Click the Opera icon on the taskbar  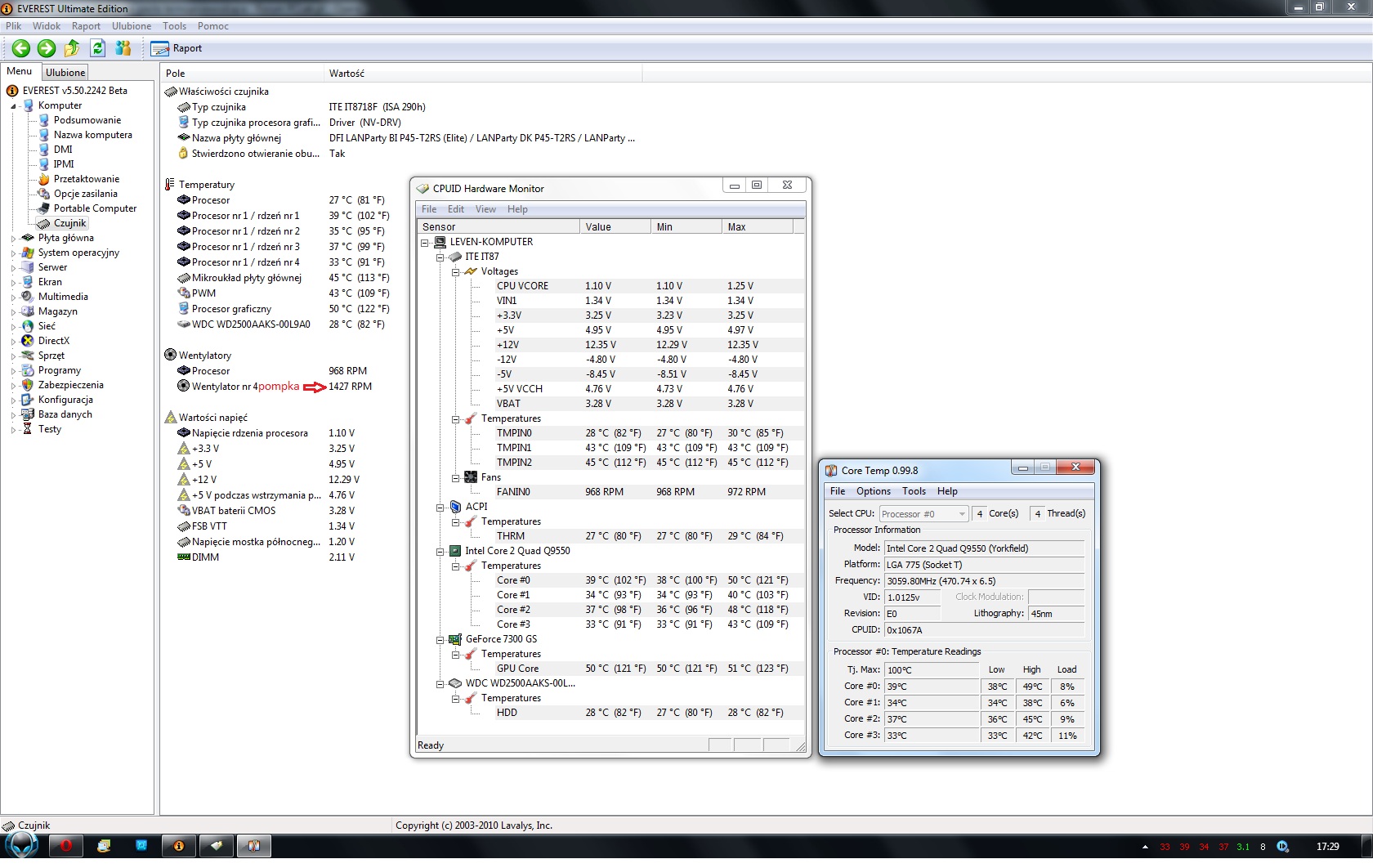[x=66, y=846]
